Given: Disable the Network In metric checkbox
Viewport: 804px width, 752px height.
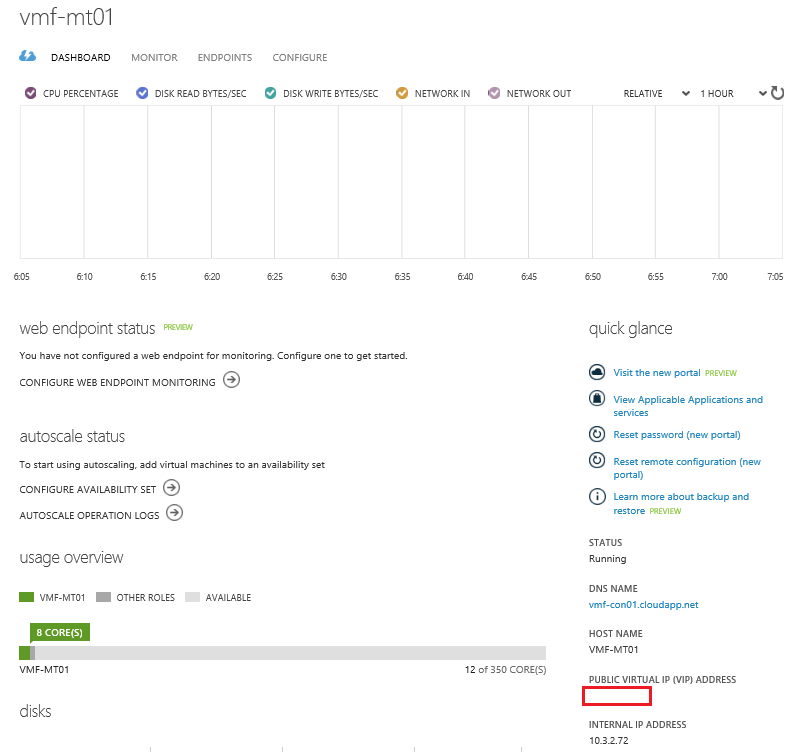Looking at the screenshot, I should coord(402,93).
